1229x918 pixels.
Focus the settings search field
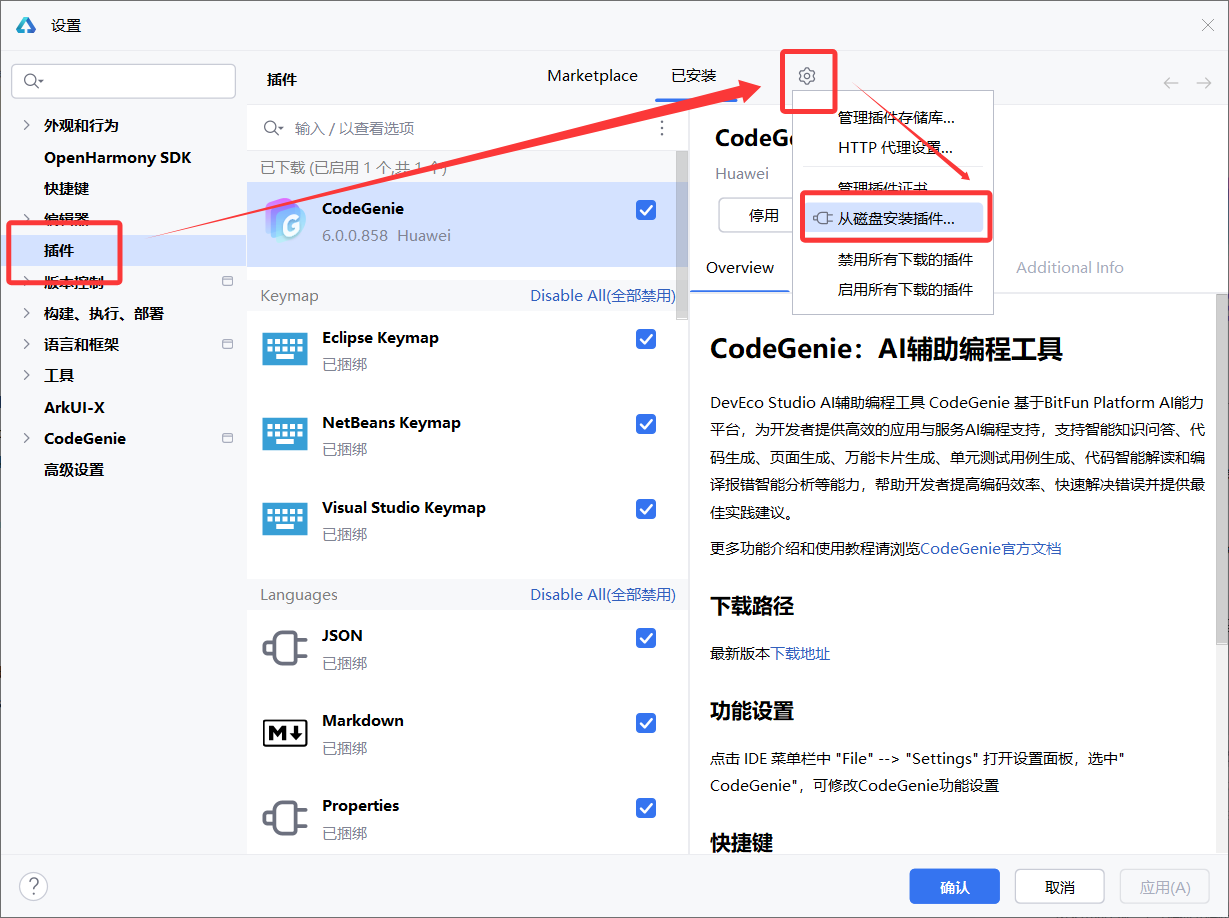point(123,81)
